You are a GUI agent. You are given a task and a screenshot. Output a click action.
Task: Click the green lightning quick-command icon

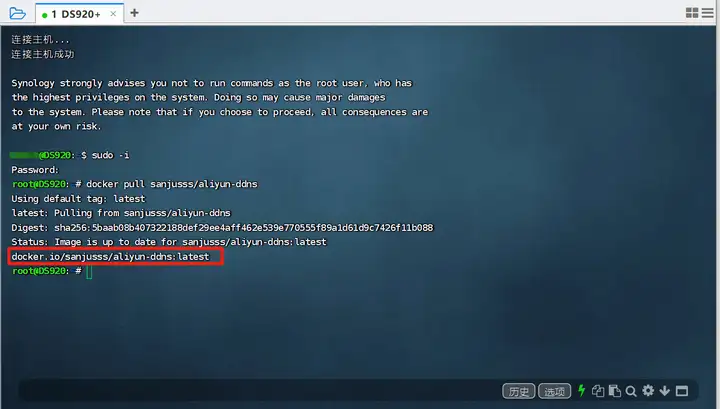pyautogui.click(x=581, y=390)
